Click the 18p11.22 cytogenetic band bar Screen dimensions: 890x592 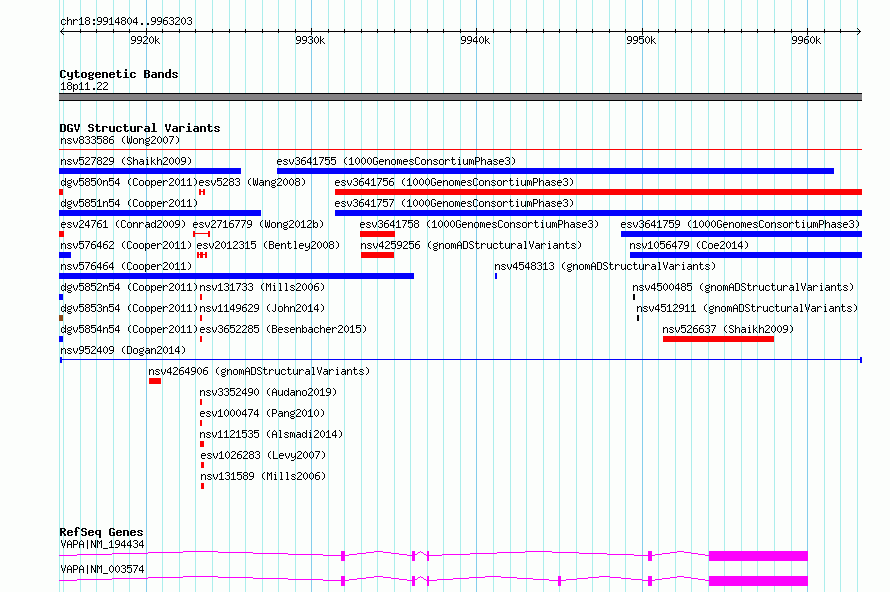pyautogui.click(x=460, y=97)
